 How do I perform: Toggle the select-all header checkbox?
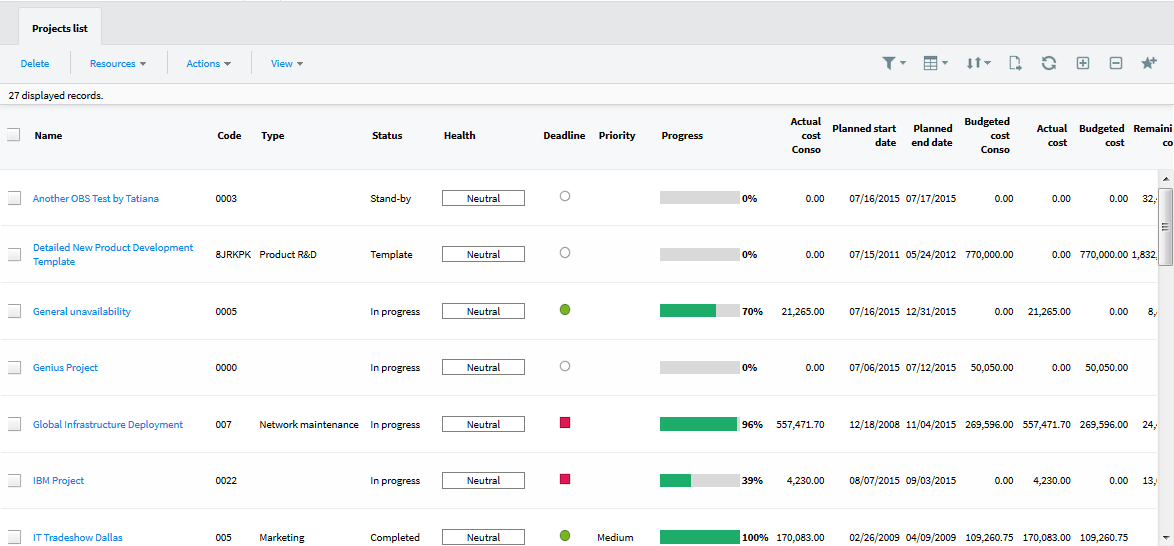point(13,135)
